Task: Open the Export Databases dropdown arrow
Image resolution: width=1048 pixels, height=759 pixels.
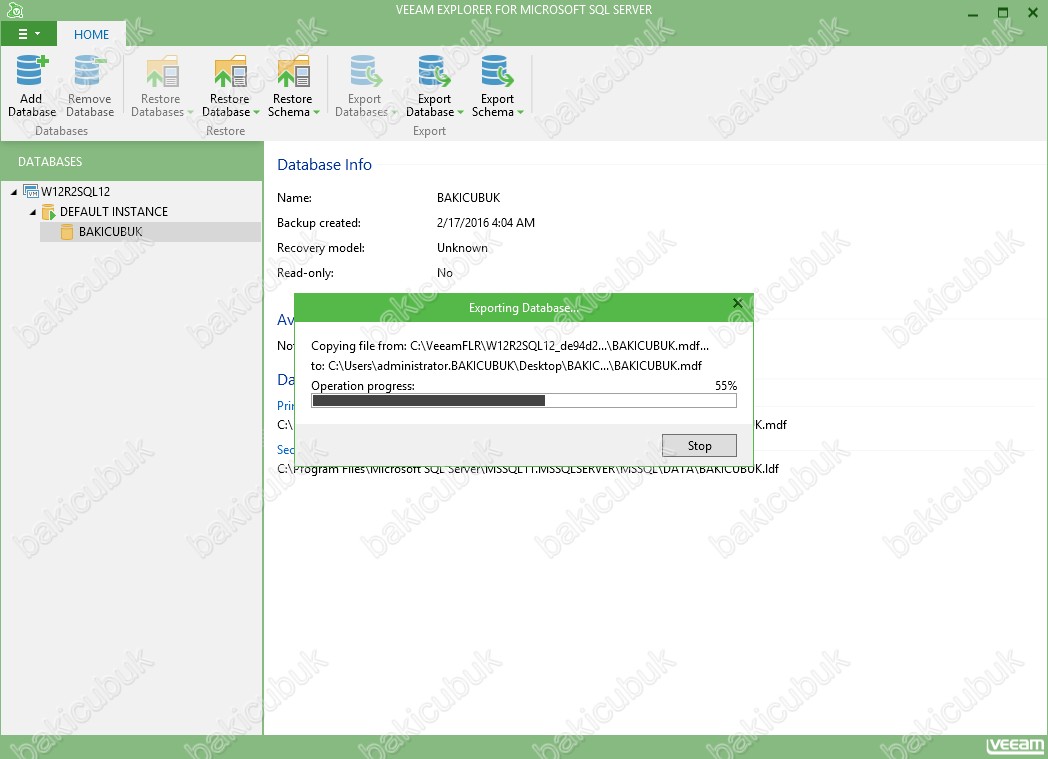Action: pos(394,112)
